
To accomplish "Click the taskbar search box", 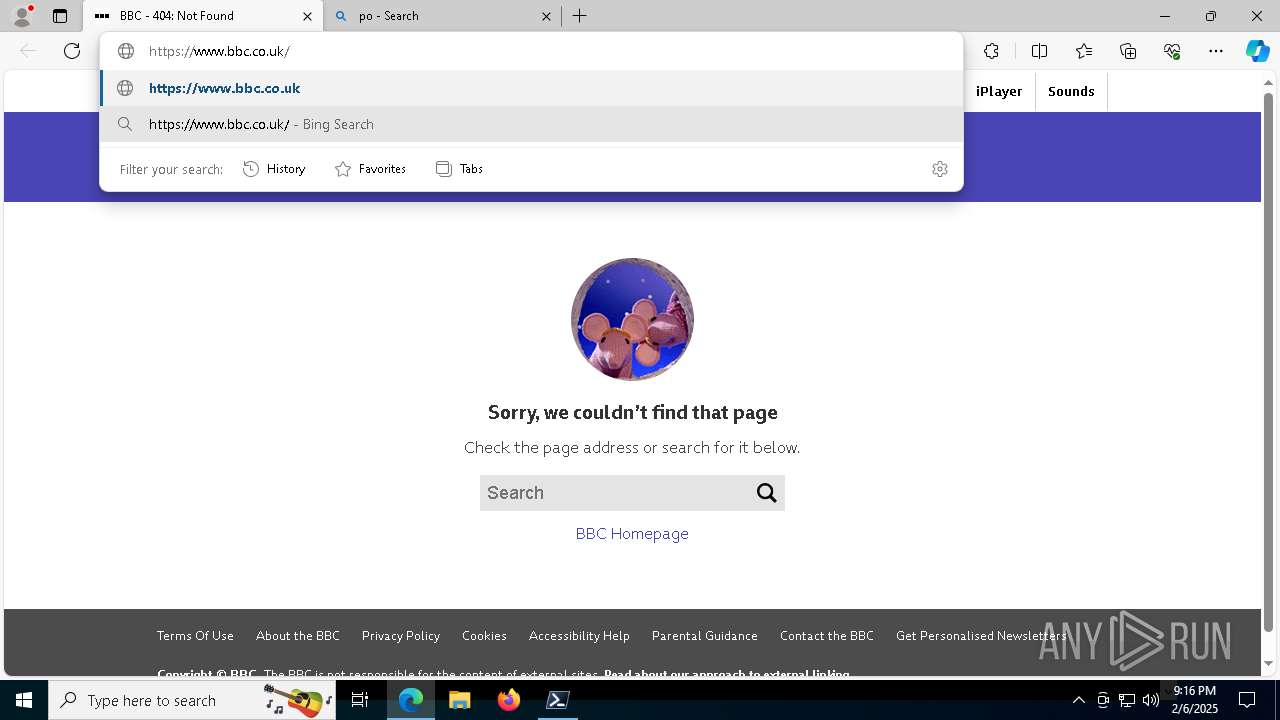I will [193, 700].
